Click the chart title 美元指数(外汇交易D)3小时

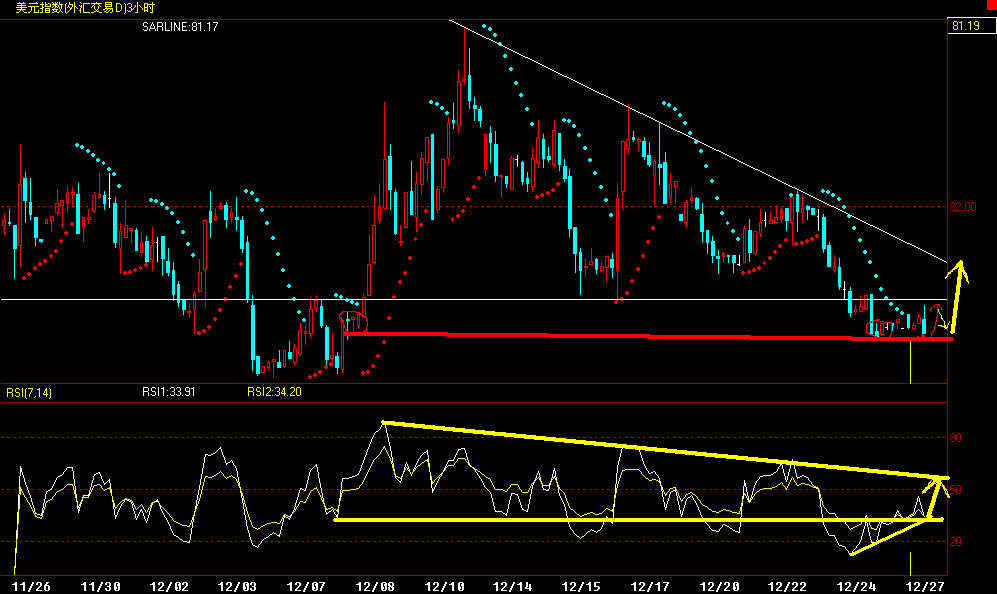click(x=85, y=8)
